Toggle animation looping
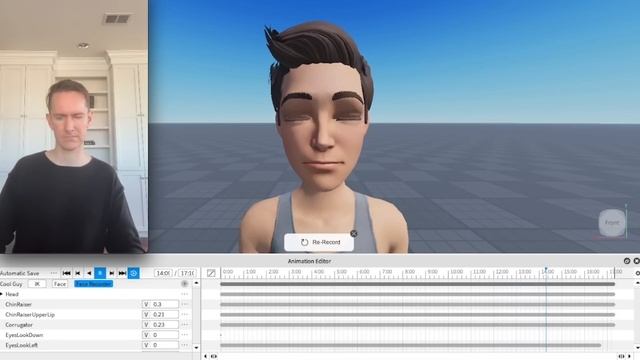Viewport: 640px width, 360px height. point(133,273)
